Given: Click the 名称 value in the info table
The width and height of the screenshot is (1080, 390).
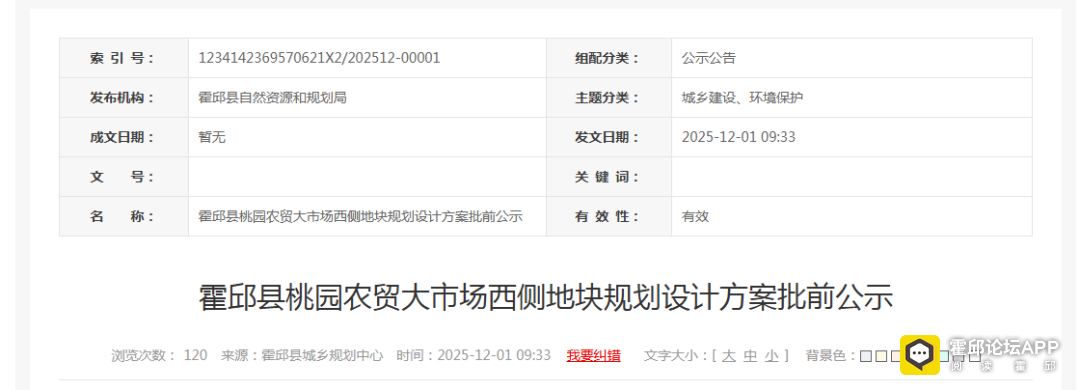Looking at the screenshot, I should pyautogui.click(x=360, y=216).
